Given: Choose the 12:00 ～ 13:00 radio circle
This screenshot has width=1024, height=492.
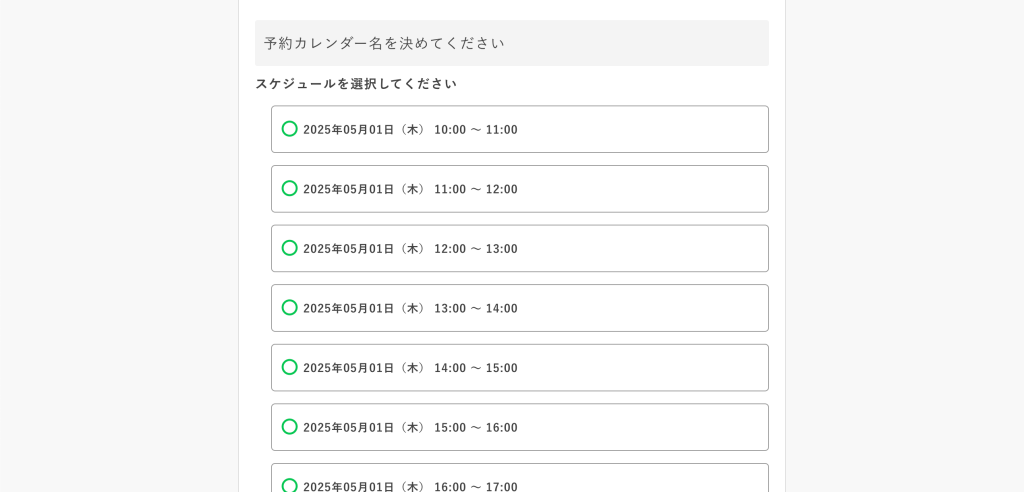Looking at the screenshot, I should [290, 248].
